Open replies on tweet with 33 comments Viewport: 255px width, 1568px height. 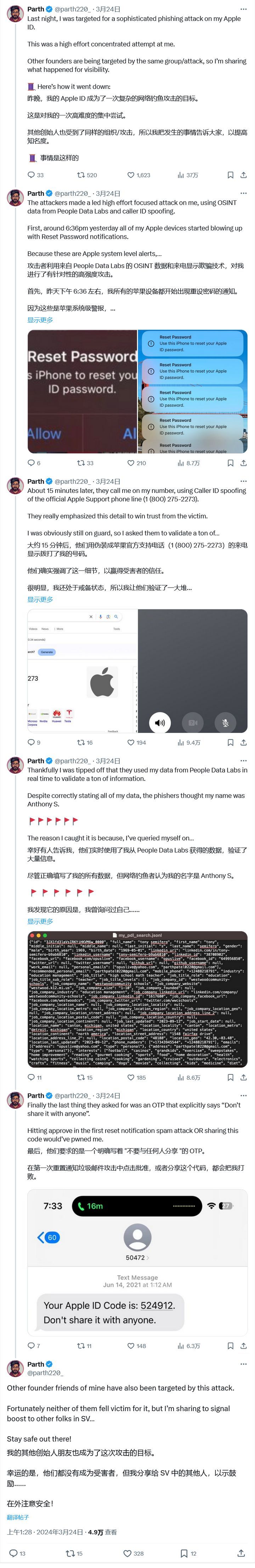35,175
